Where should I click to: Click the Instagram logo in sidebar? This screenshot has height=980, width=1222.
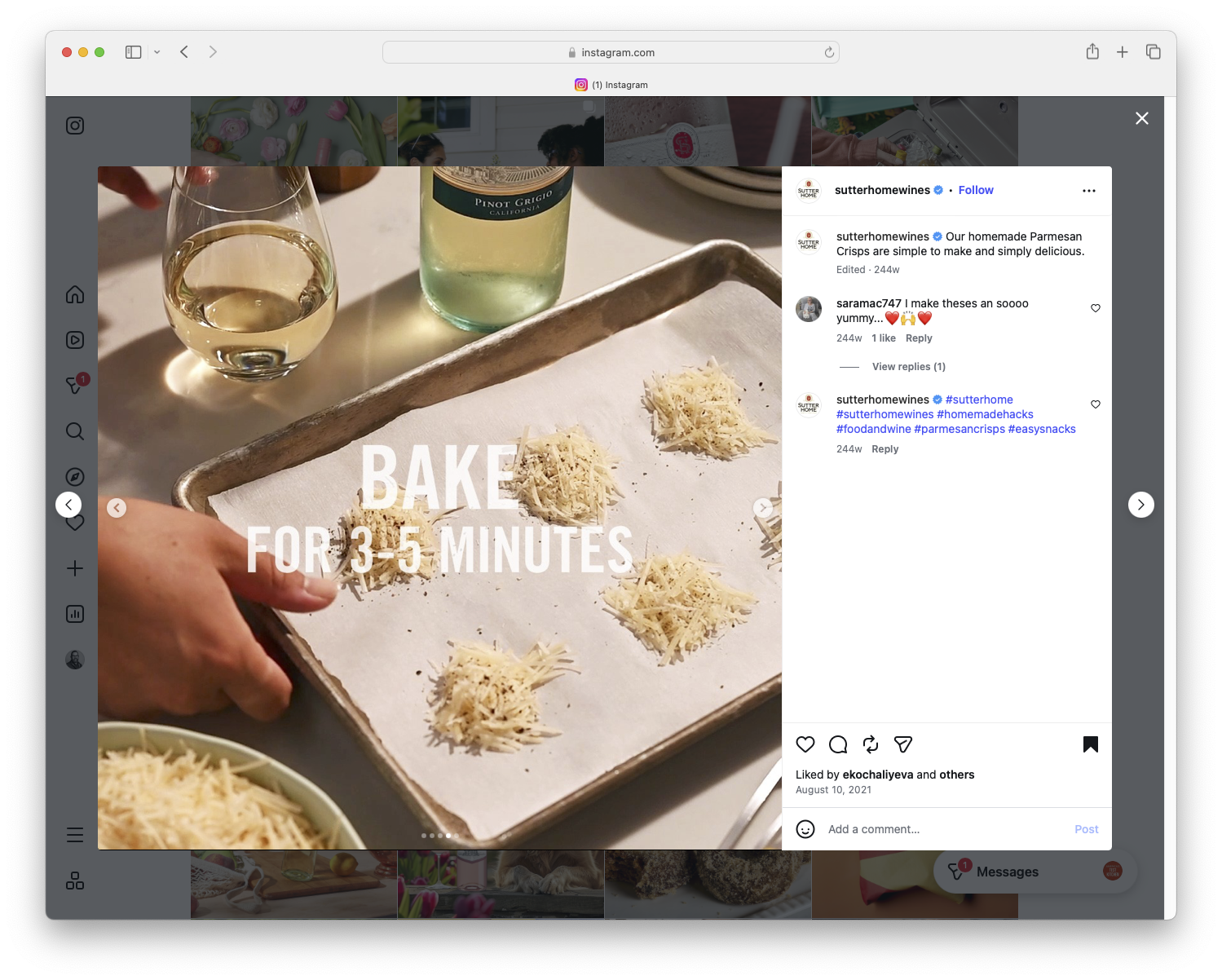tap(75, 126)
